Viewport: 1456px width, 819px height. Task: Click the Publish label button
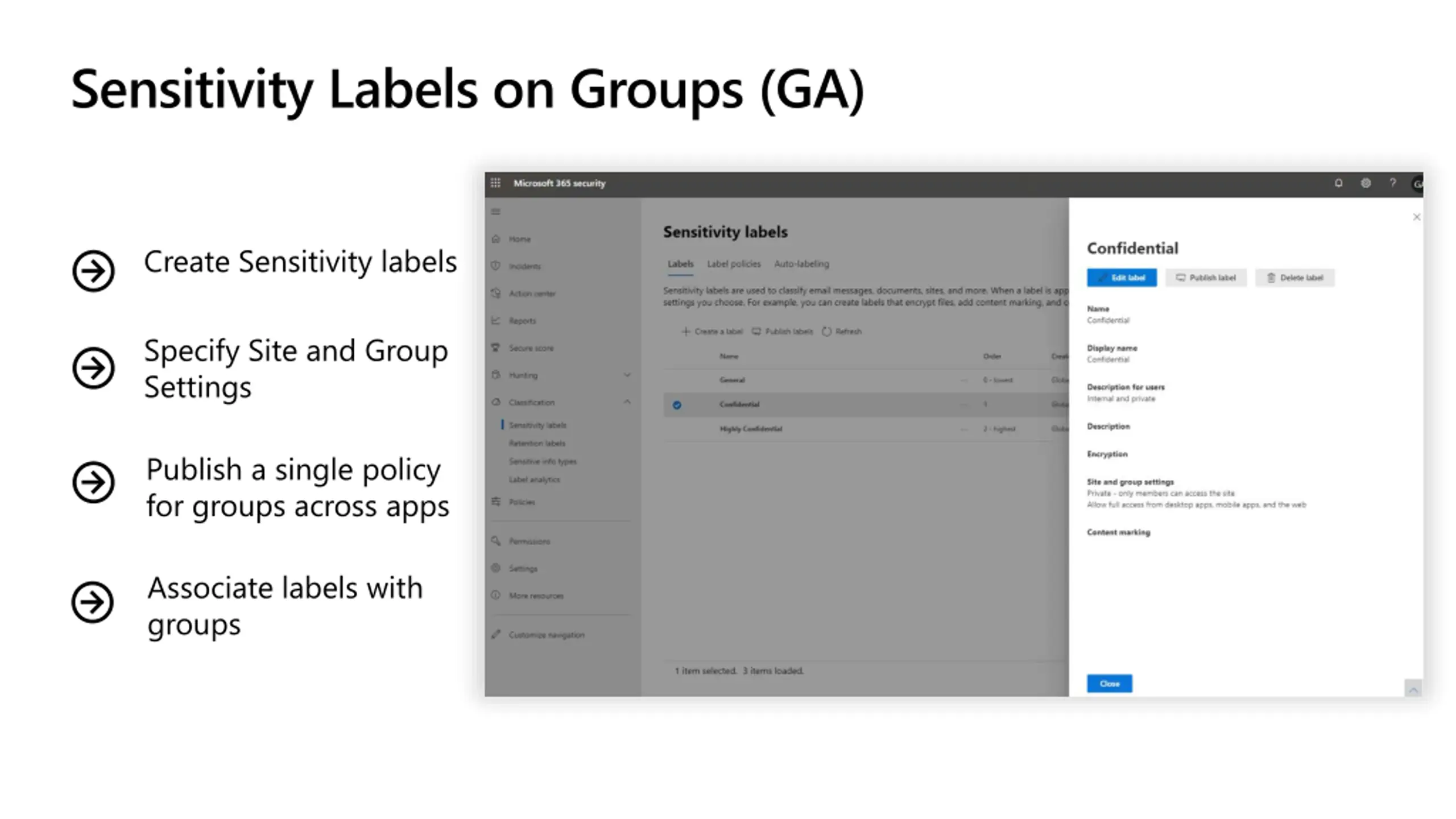point(1206,278)
